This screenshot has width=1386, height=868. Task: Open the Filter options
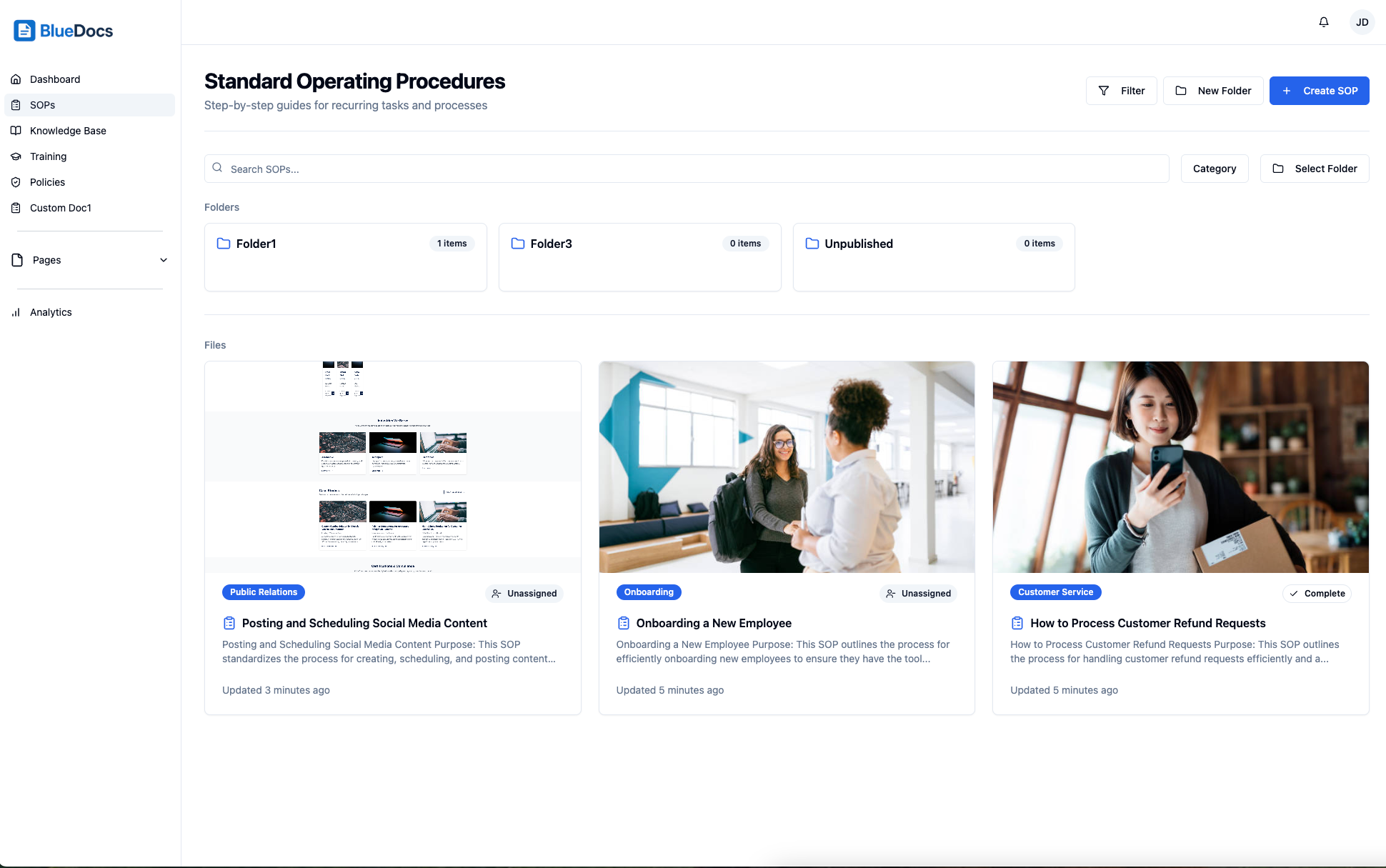click(1121, 91)
